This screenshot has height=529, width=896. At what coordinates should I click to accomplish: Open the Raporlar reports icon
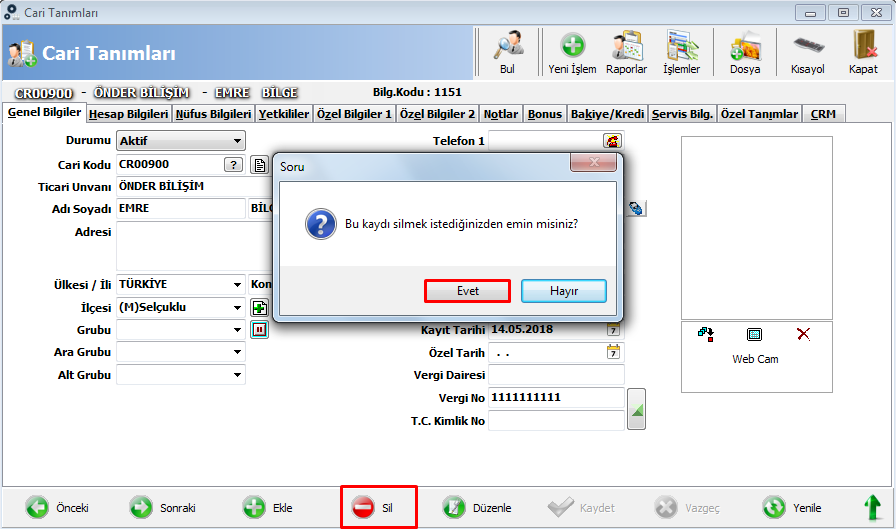627,46
